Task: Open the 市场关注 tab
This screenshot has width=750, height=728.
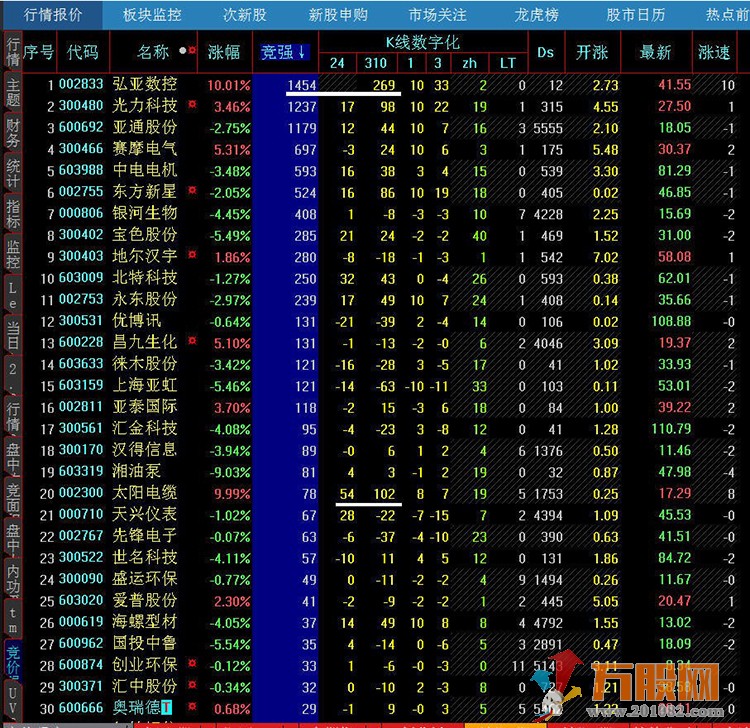Action: pyautogui.click(x=437, y=15)
